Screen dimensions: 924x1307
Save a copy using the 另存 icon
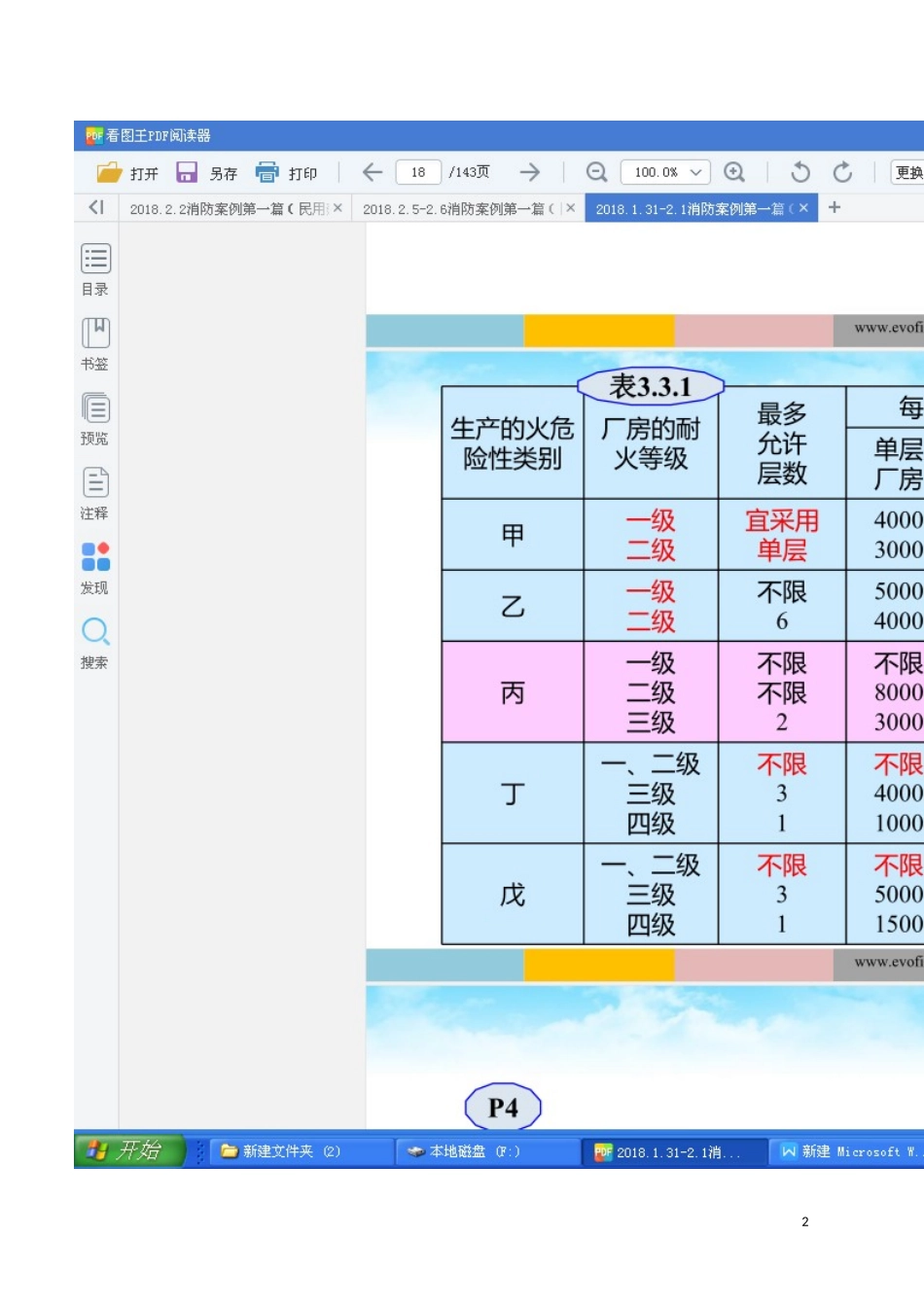[186, 172]
